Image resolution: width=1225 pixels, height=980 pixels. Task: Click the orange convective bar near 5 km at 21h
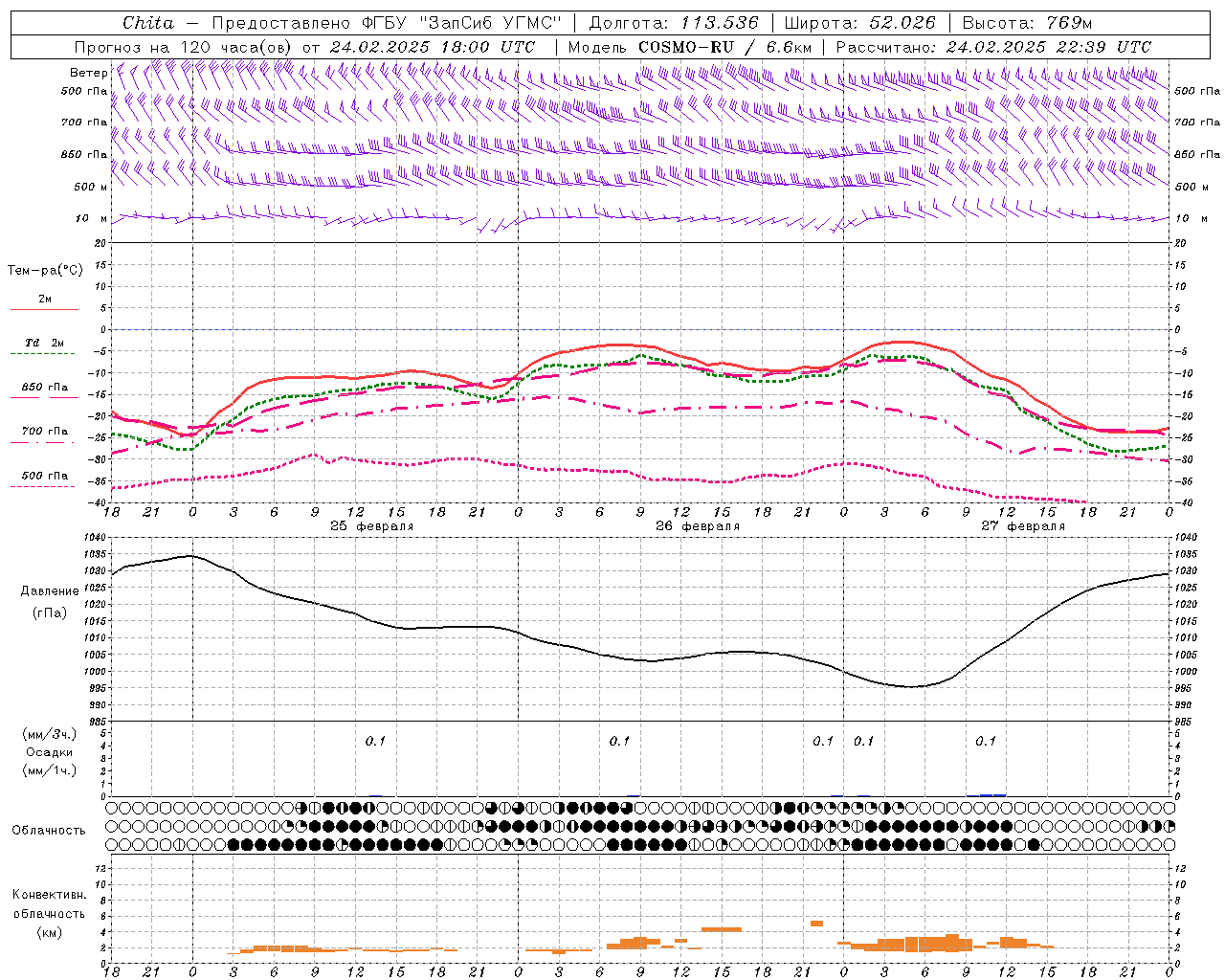click(x=816, y=924)
